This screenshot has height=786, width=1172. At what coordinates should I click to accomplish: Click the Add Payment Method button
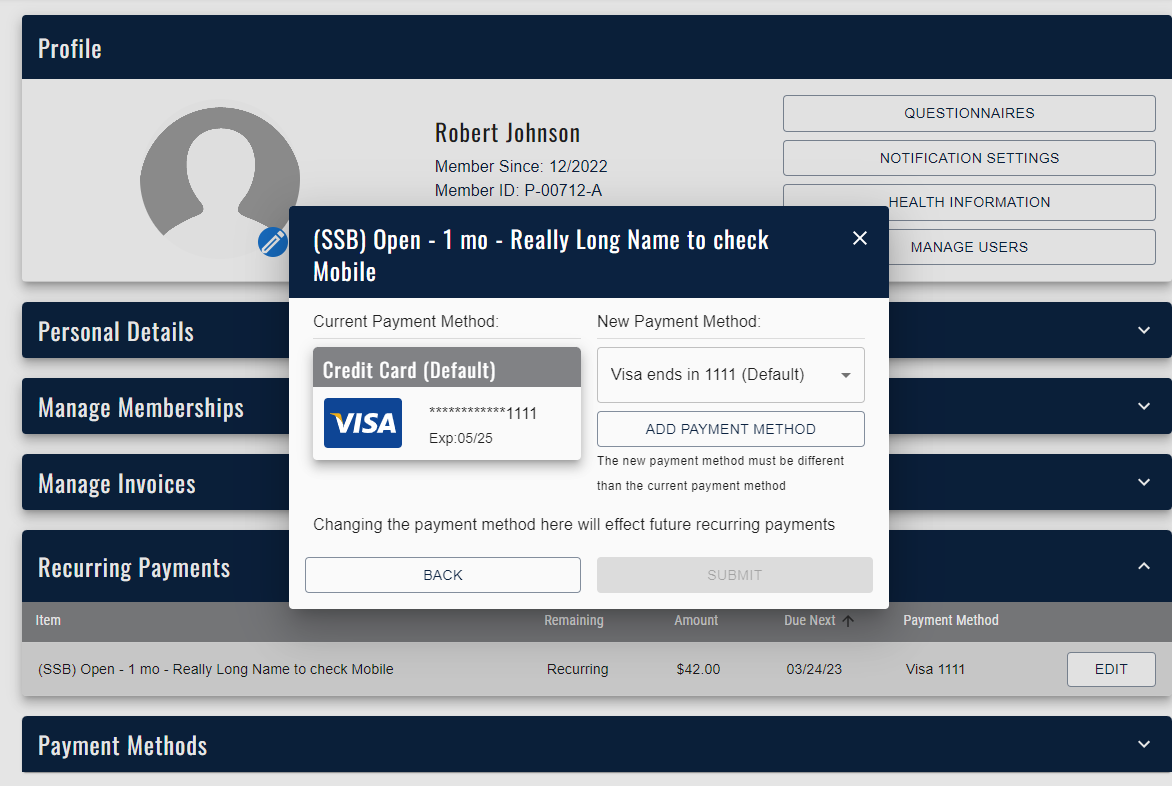tap(730, 429)
